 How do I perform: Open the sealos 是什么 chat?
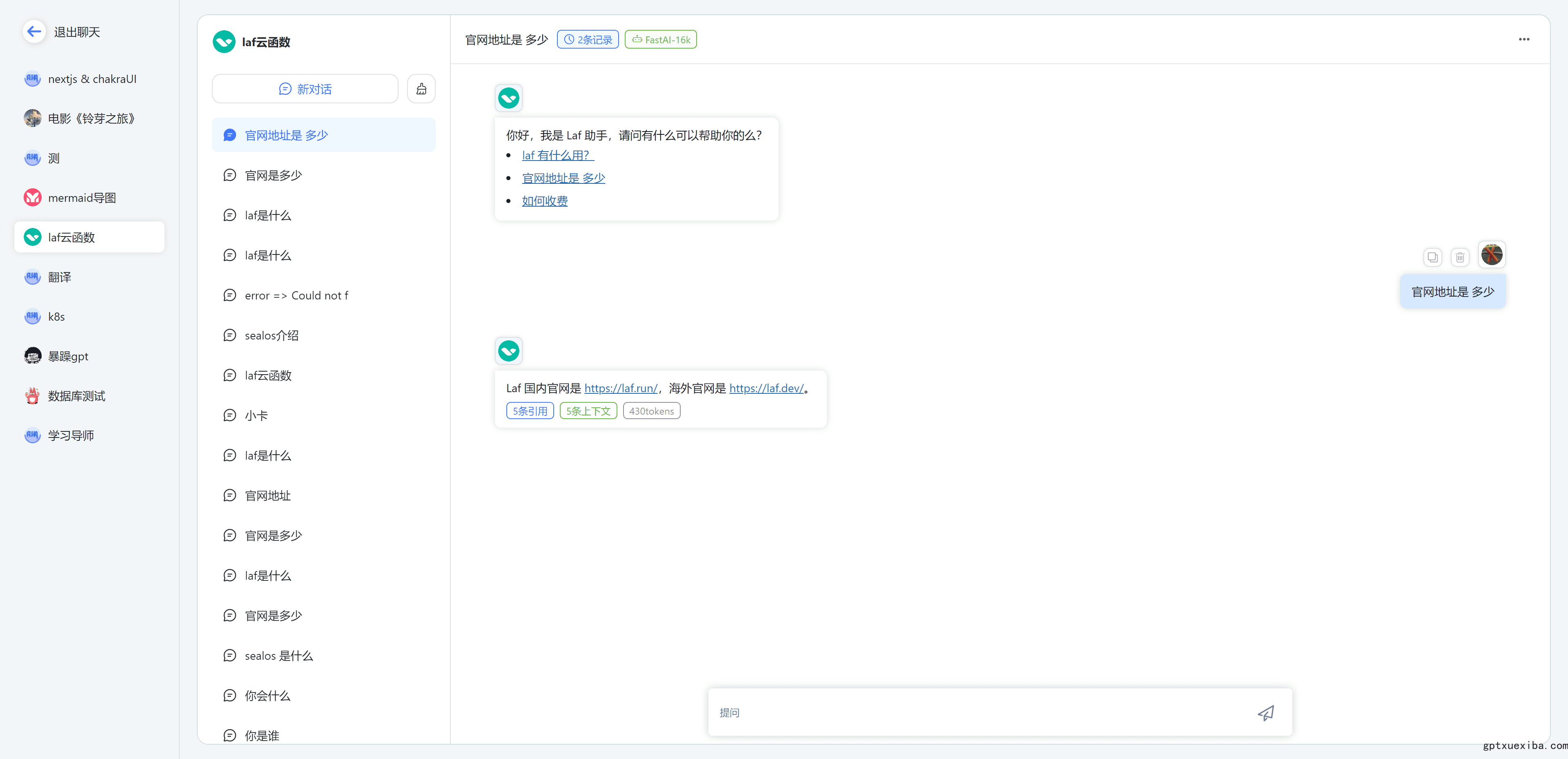[324, 656]
